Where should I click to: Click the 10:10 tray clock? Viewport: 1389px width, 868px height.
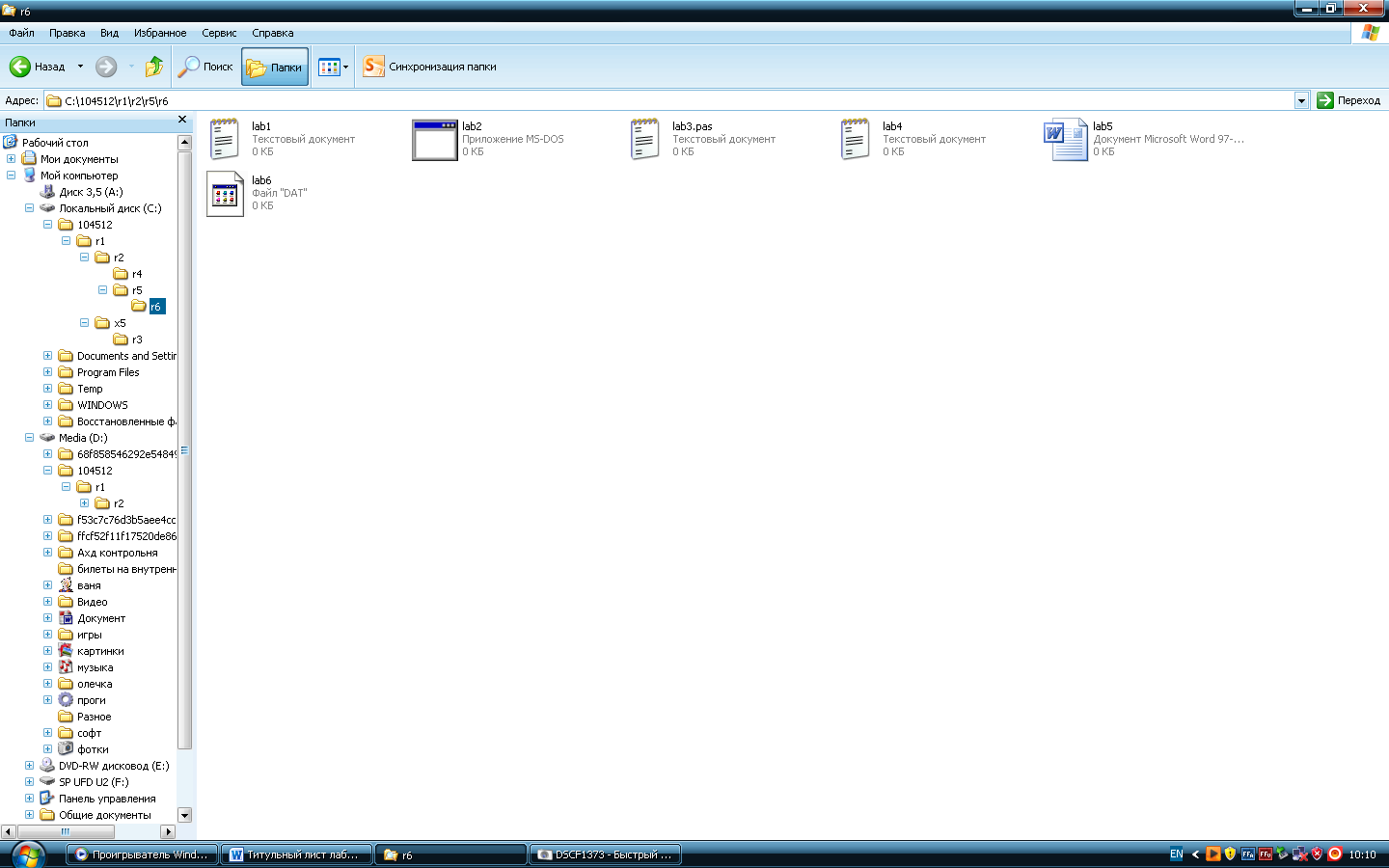[1362, 854]
